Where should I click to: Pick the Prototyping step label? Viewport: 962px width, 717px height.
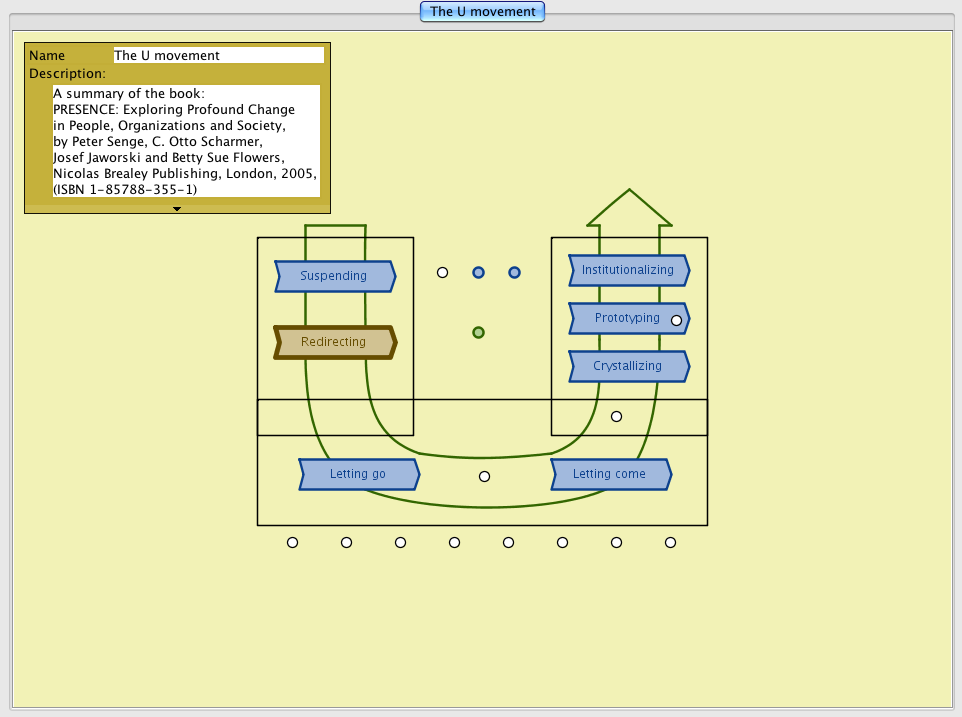626,318
